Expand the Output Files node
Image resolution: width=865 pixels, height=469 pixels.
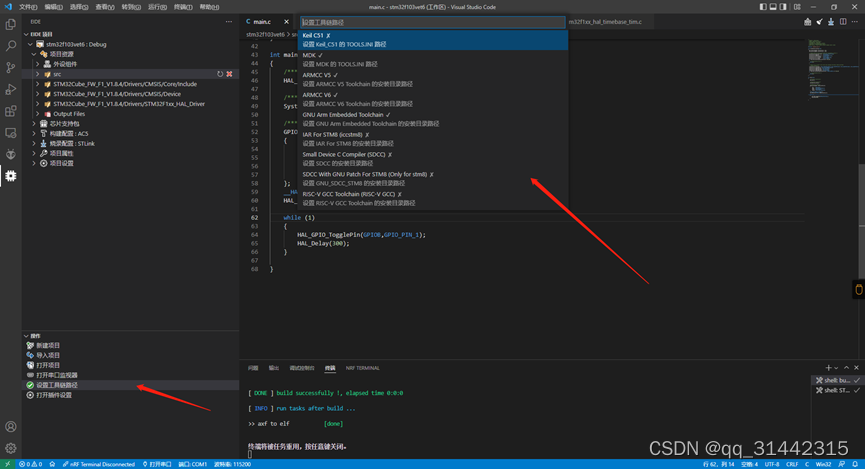click(38, 114)
